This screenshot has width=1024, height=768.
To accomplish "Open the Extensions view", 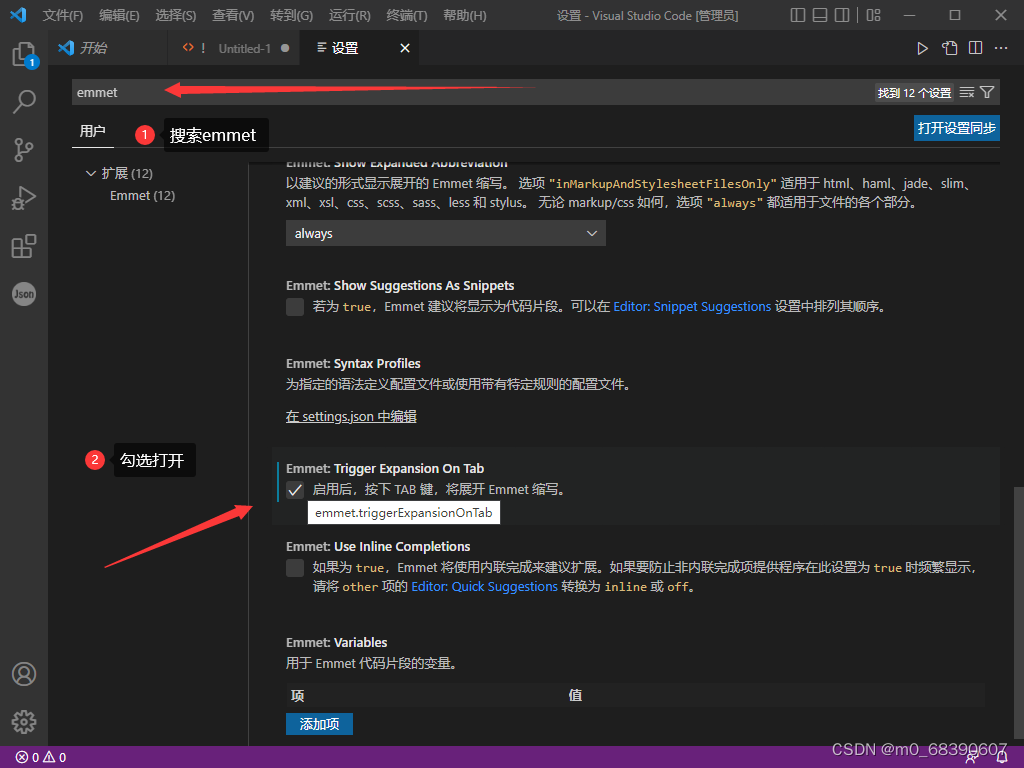I will pos(24,246).
